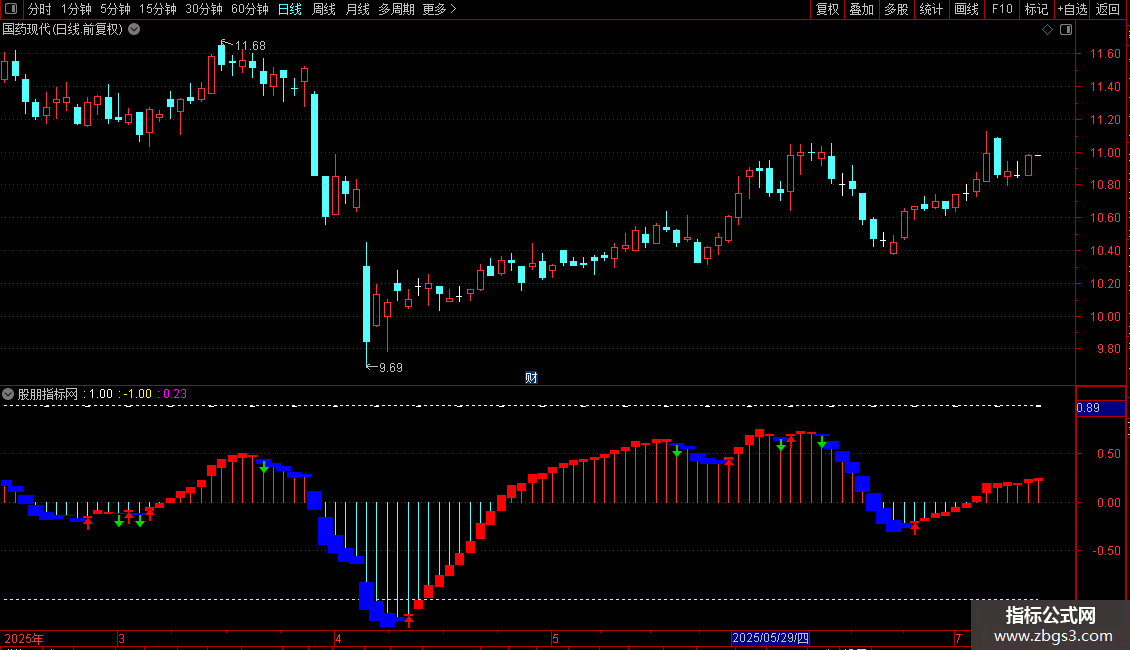This screenshot has height=650, width=1130.
Task: Click the -0.50 indicator axis label
Action: pyautogui.click(x=1106, y=551)
